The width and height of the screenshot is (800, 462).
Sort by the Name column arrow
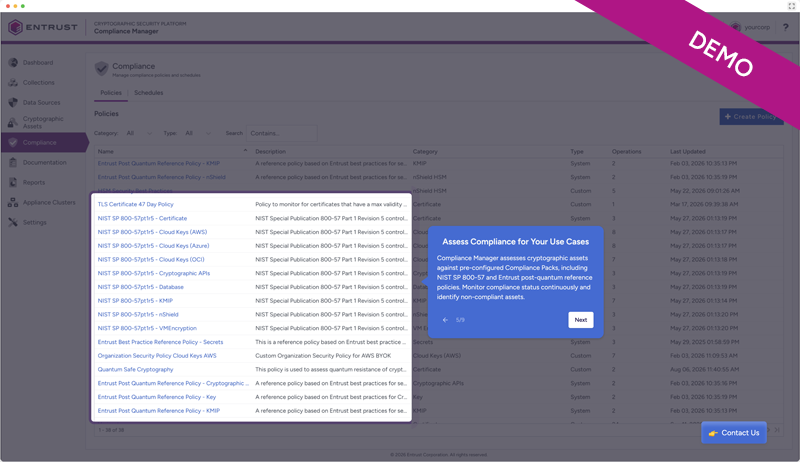tap(245, 151)
